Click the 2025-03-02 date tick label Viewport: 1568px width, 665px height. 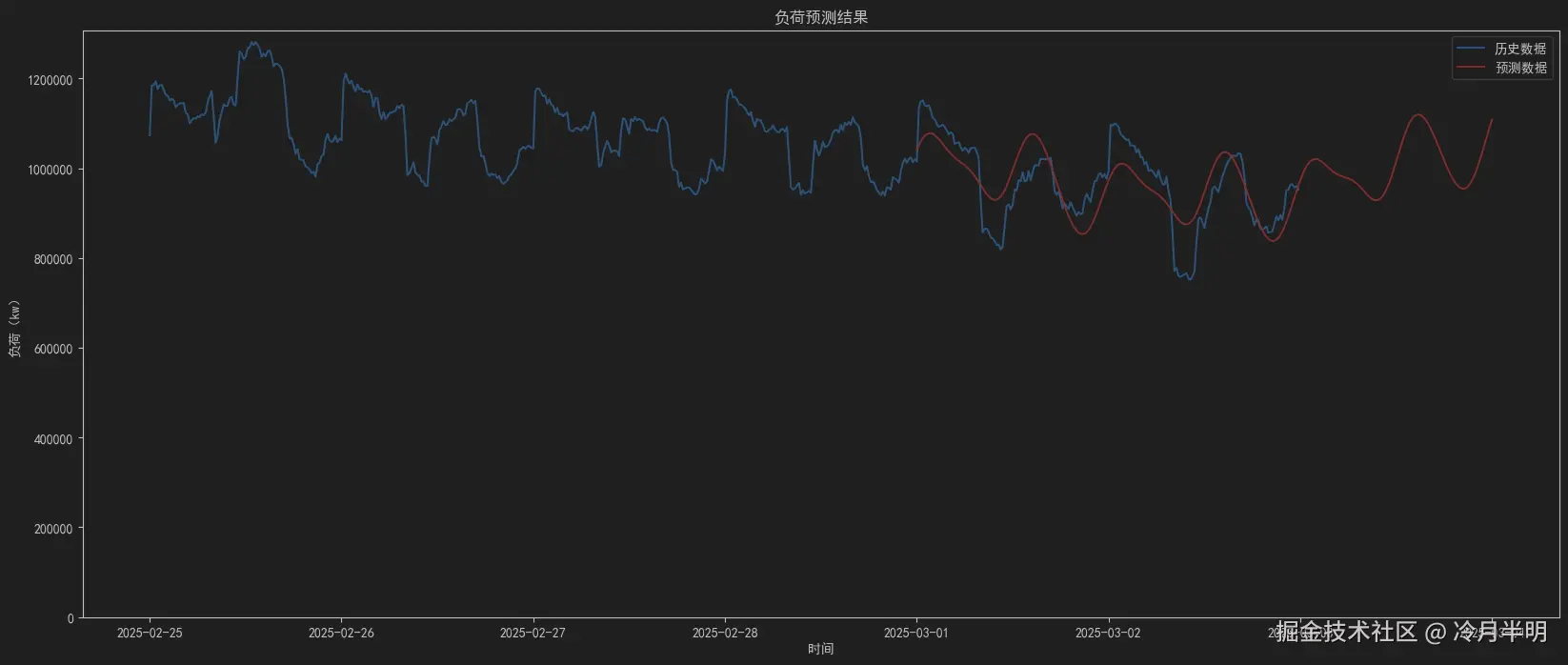1108,633
